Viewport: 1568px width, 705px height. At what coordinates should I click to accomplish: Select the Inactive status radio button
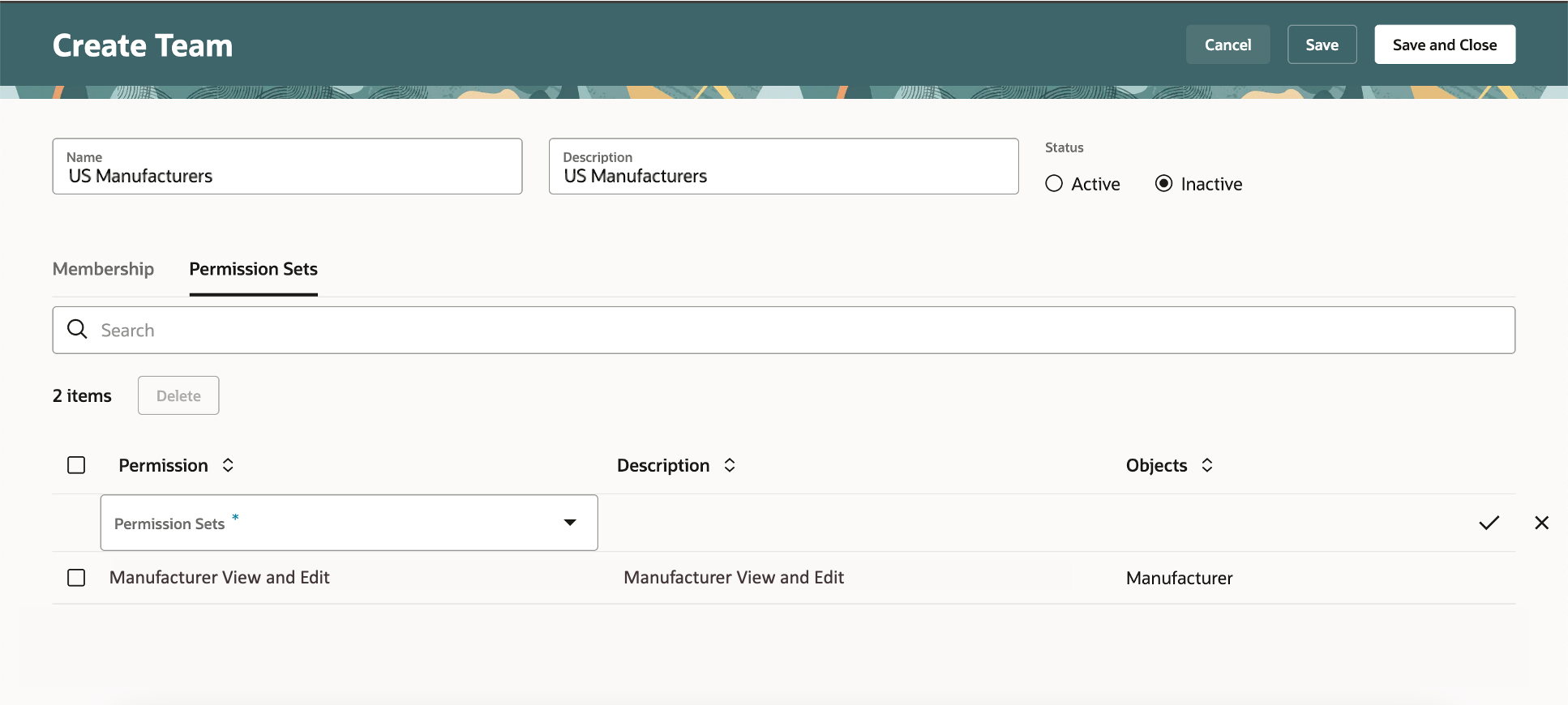[x=1163, y=183]
